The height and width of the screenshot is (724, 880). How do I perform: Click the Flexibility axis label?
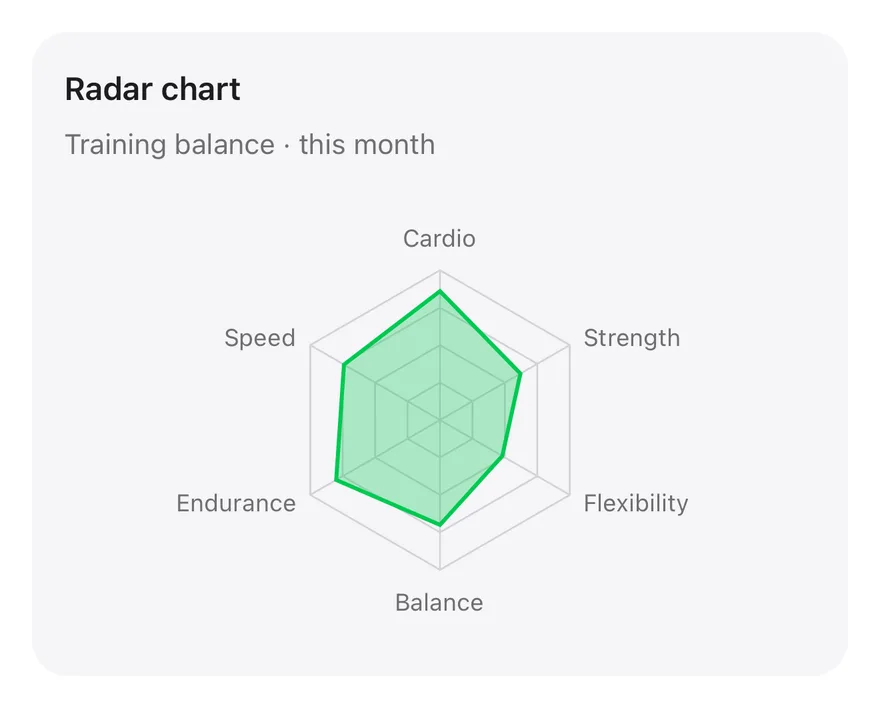pos(635,503)
